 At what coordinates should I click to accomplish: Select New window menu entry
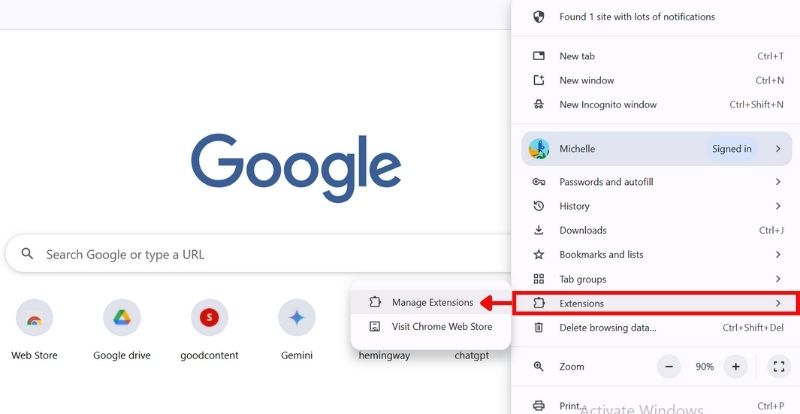[x=656, y=80]
